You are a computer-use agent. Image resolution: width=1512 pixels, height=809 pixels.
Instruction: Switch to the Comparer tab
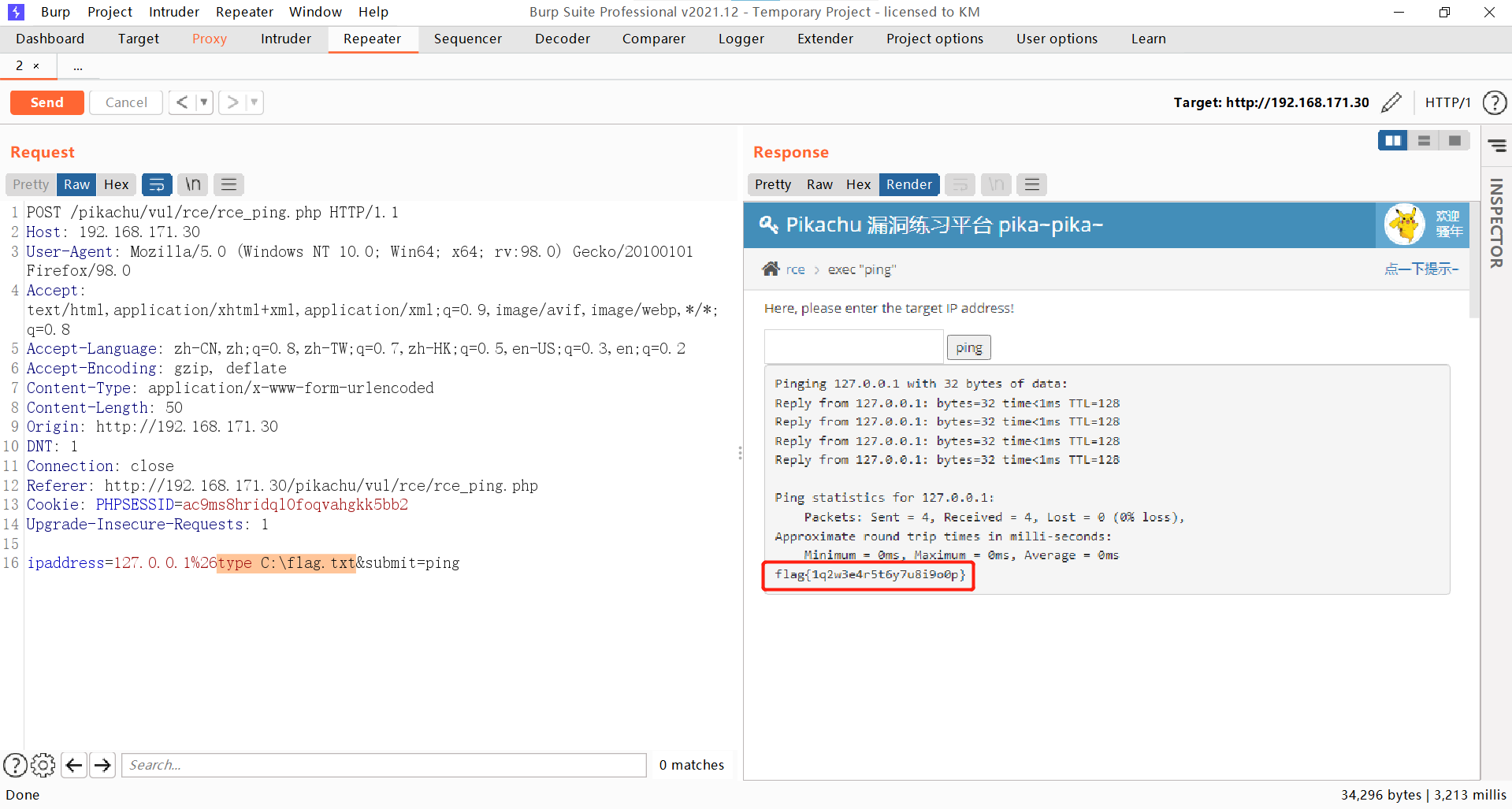654,39
